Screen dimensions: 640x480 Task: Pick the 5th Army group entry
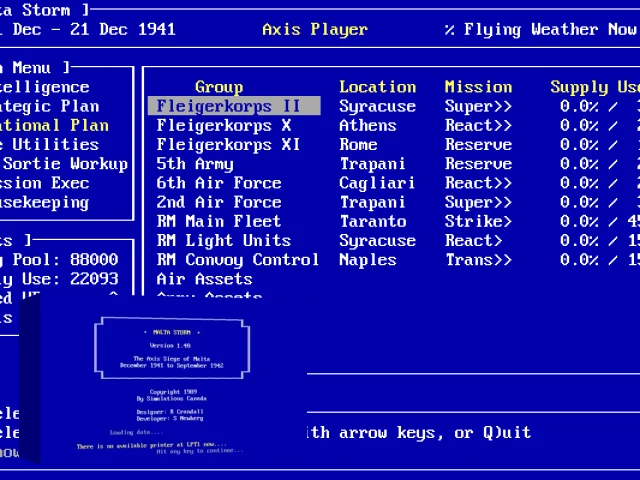click(x=195, y=164)
